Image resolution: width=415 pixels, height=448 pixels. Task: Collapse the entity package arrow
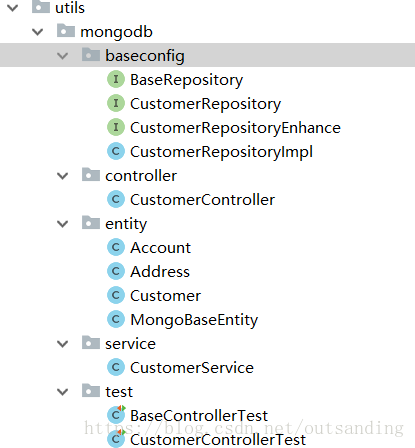(x=62, y=224)
